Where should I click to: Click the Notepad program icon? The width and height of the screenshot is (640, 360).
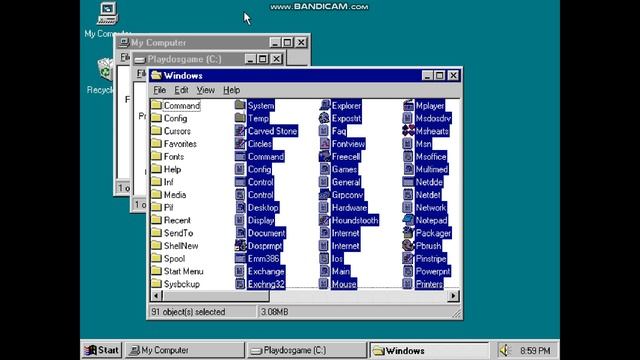pos(408,220)
